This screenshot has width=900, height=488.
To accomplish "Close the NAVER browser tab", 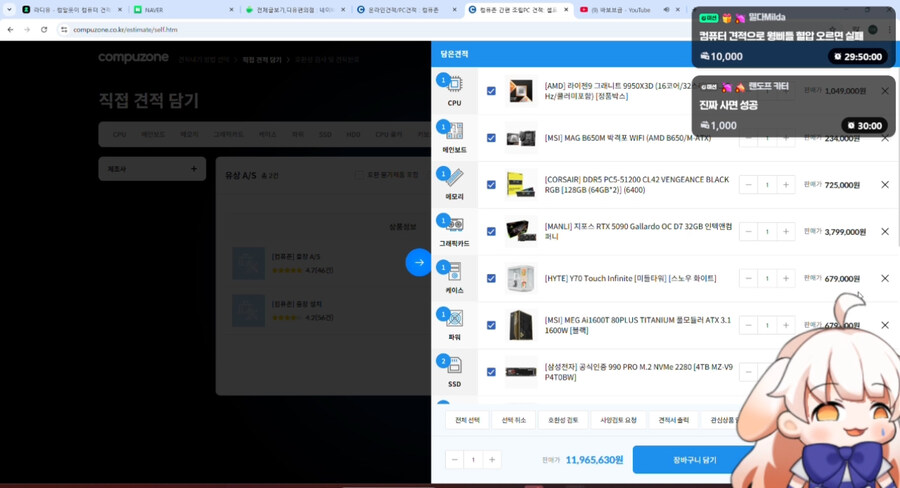I will pos(231,10).
